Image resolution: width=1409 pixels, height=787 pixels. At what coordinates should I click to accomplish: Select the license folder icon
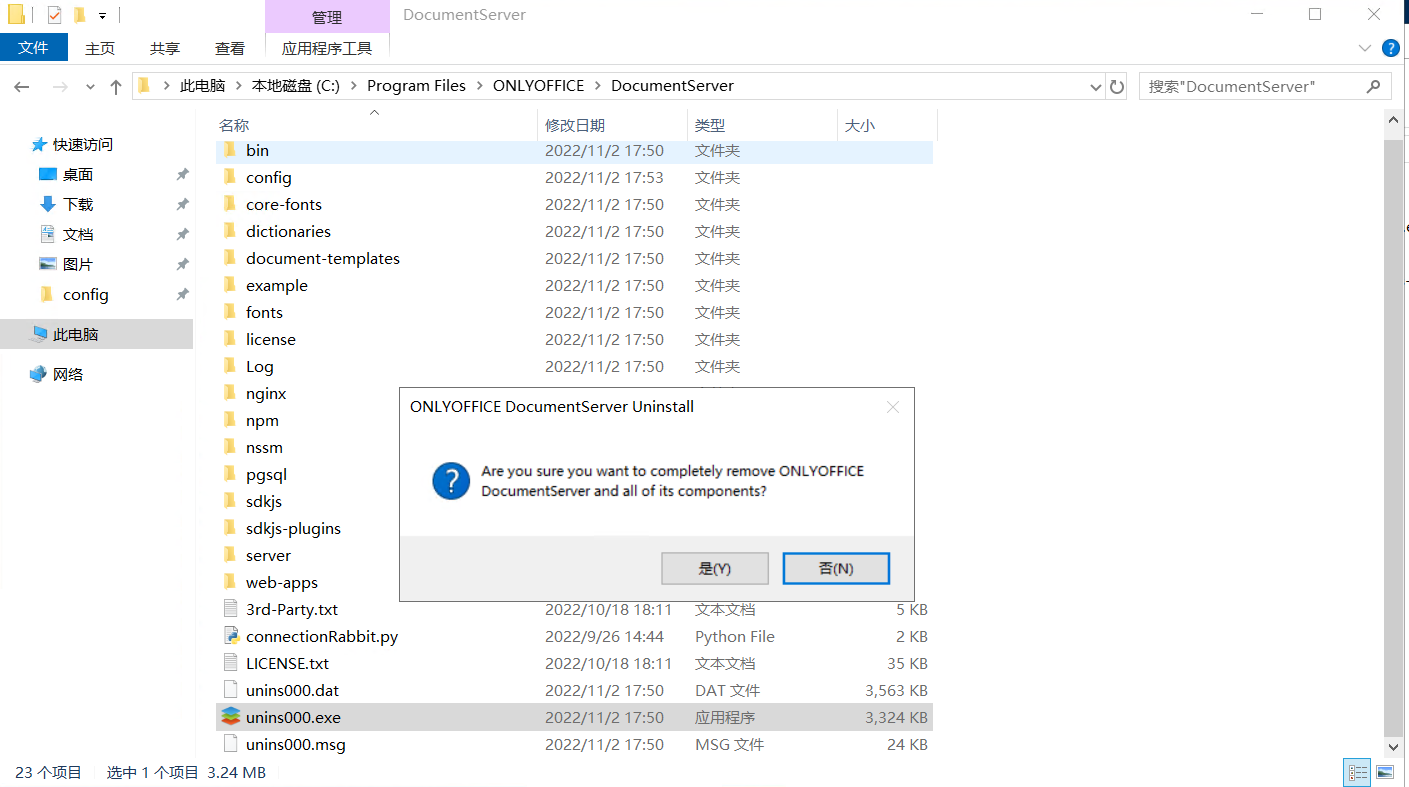coord(230,339)
